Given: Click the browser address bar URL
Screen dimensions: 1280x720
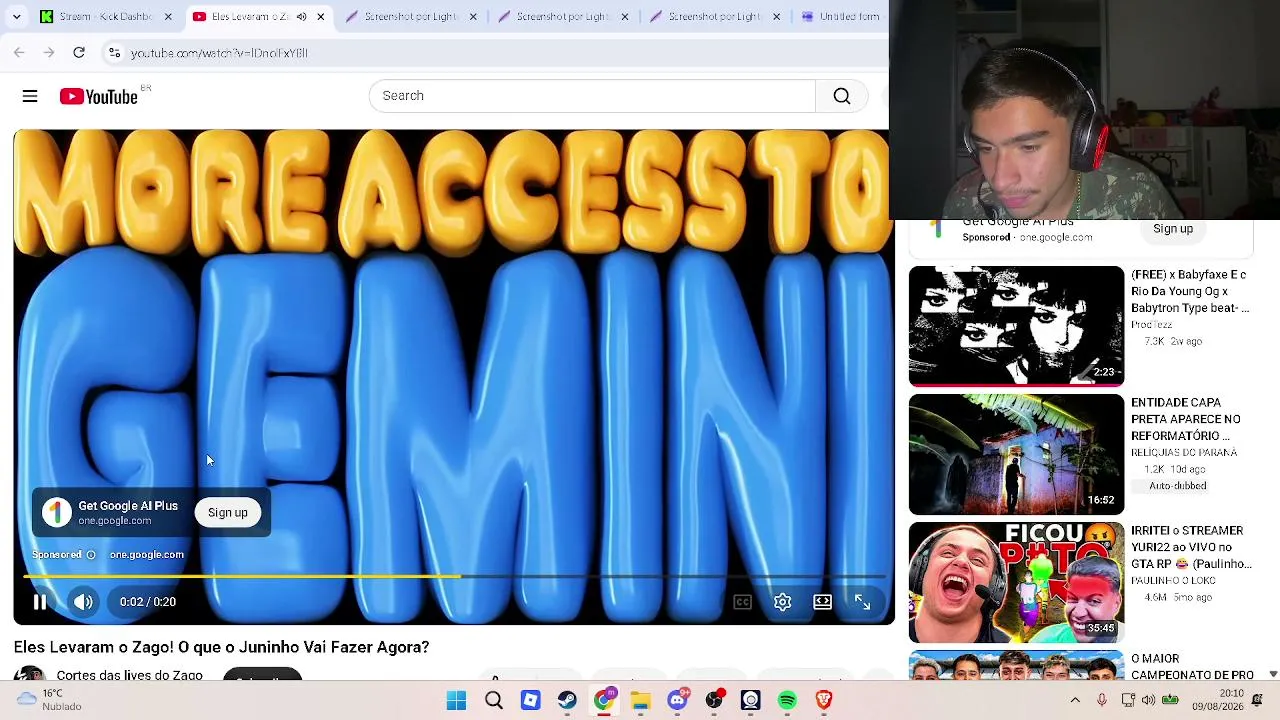Looking at the screenshot, I should (219, 53).
